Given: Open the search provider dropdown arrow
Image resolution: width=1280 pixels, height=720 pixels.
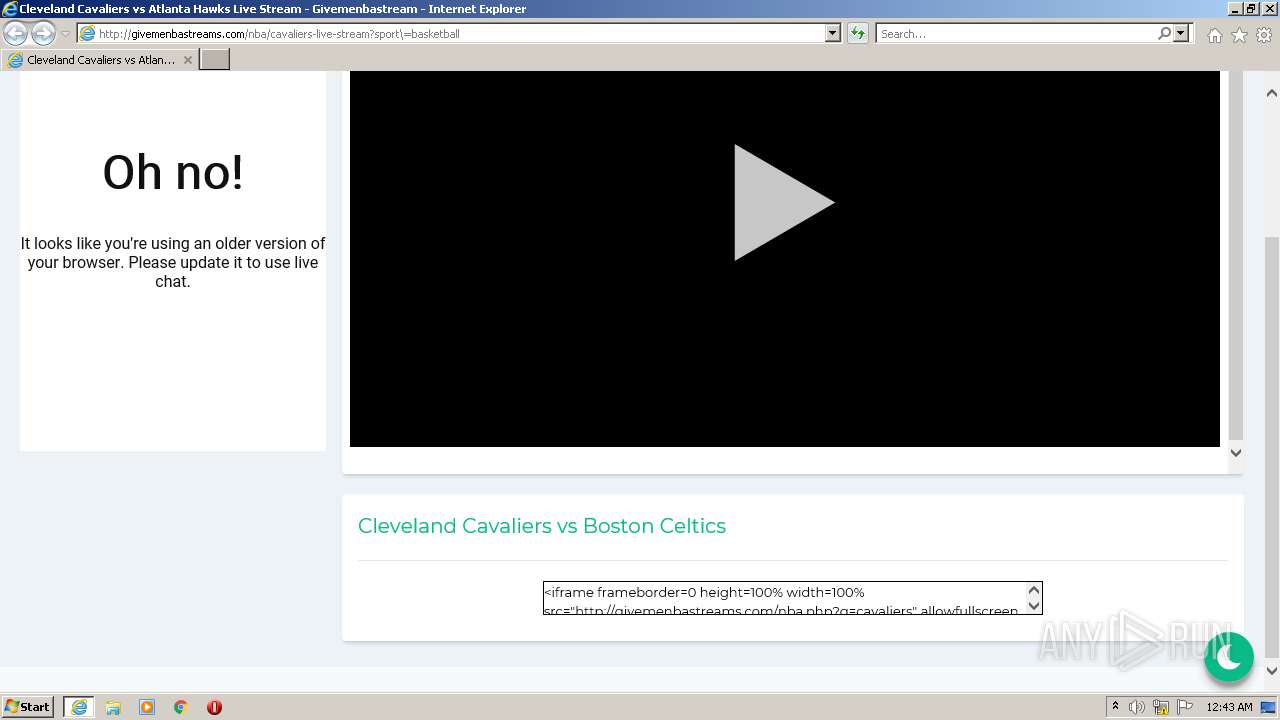Looking at the screenshot, I should [1181, 33].
